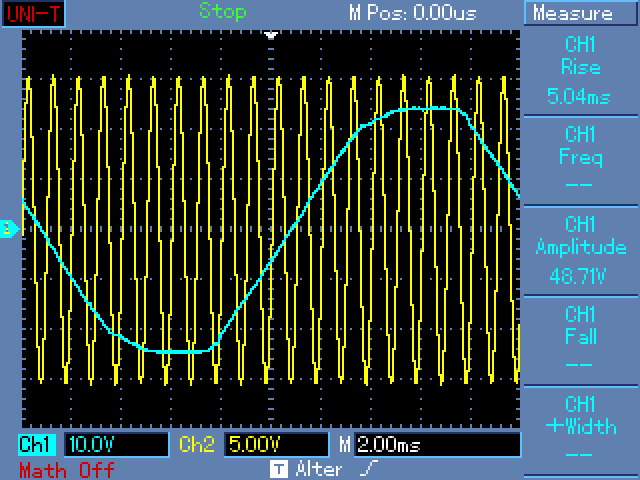
Task: Click the trigger position arrow at the top of the grid
Action: coord(271,35)
